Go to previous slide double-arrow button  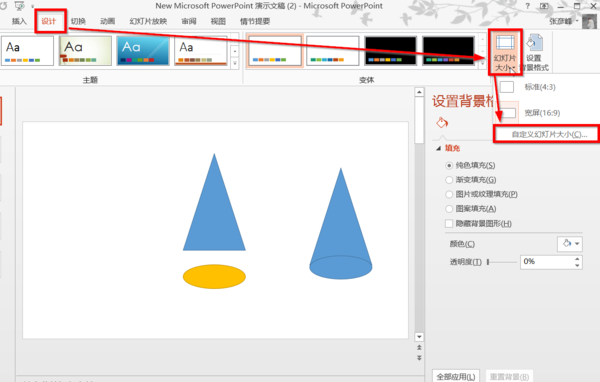419,348
